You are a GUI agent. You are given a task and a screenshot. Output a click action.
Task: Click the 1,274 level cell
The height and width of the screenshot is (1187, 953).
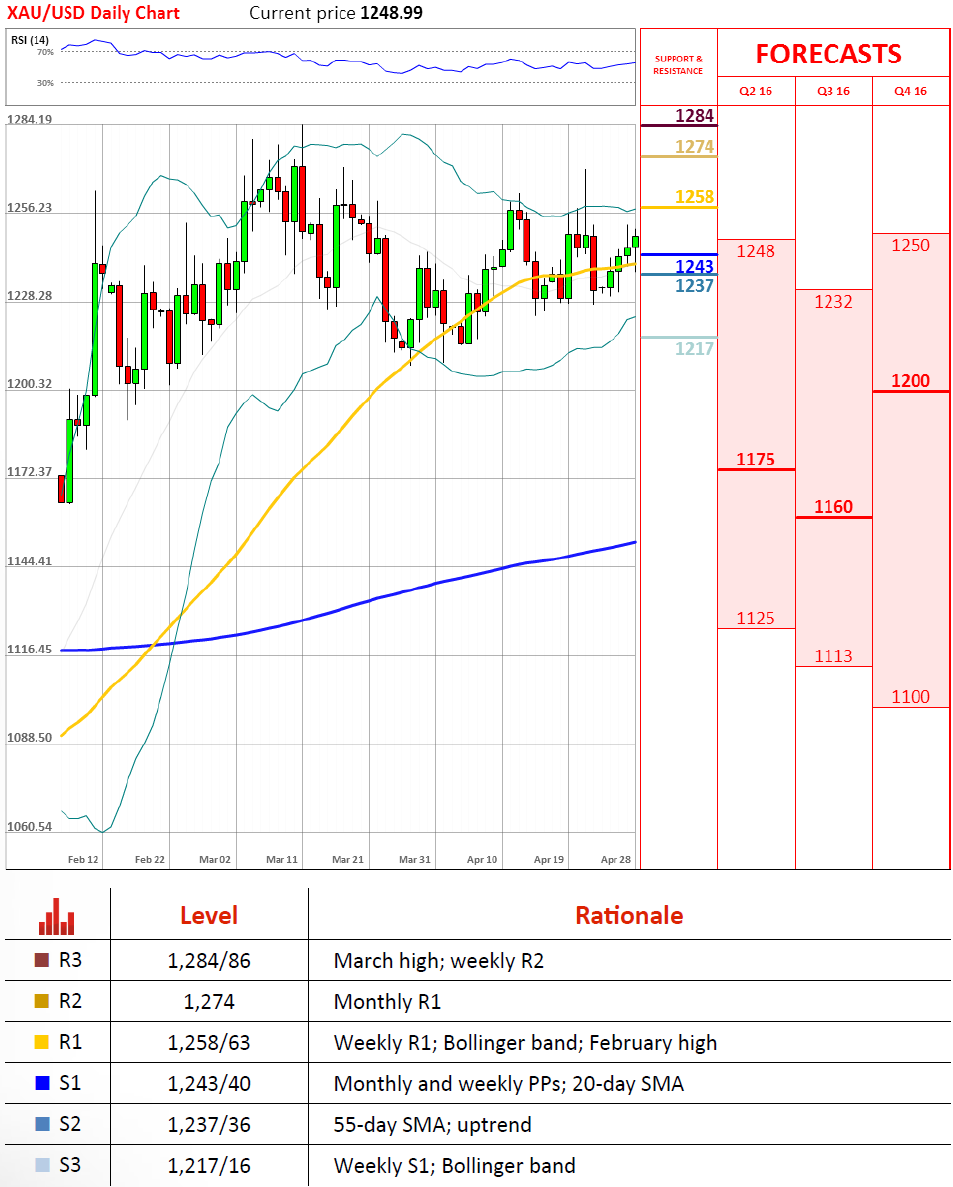pyautogui.click(x=209, y=1002)
